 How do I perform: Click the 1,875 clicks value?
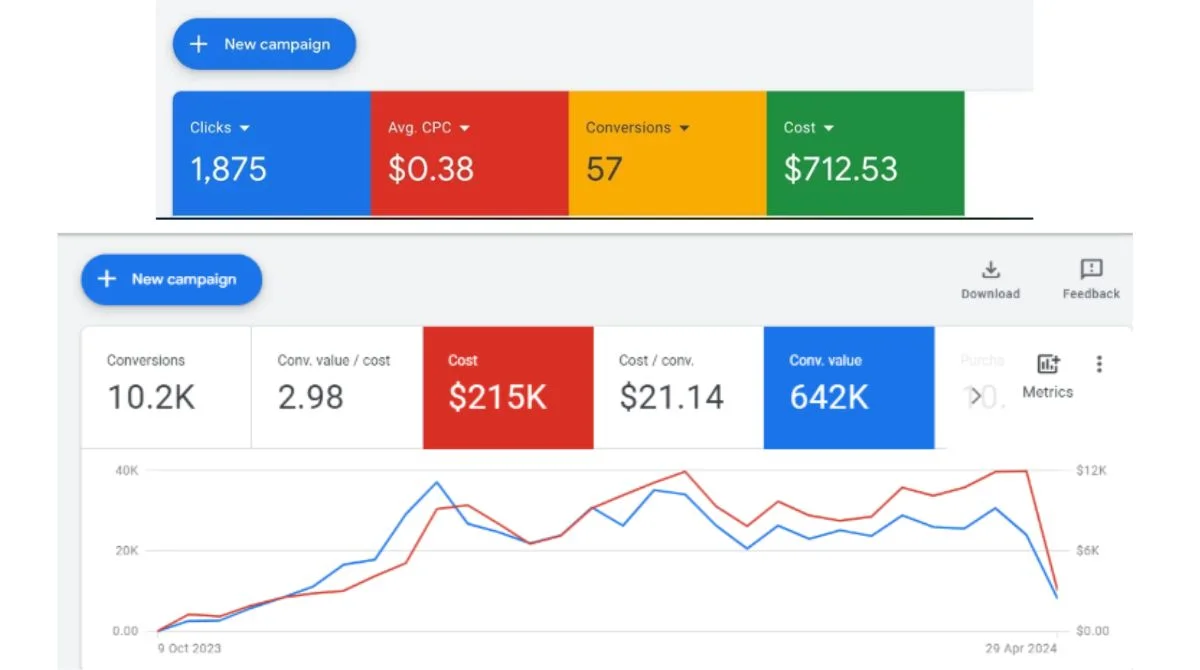tap(228, 169)
